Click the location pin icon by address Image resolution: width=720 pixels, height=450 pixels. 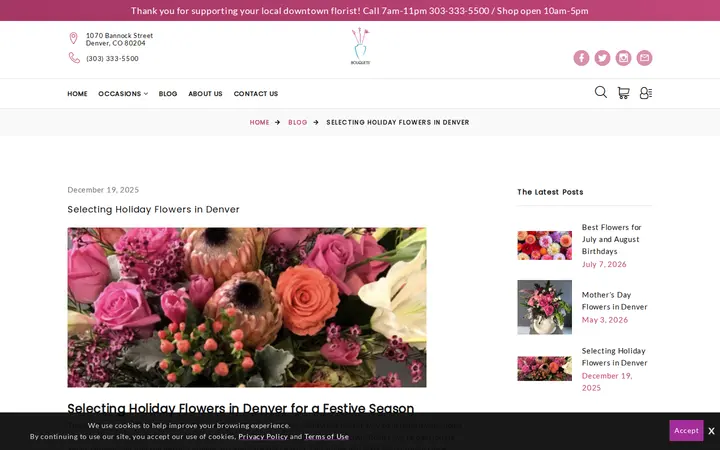(73, 38)
